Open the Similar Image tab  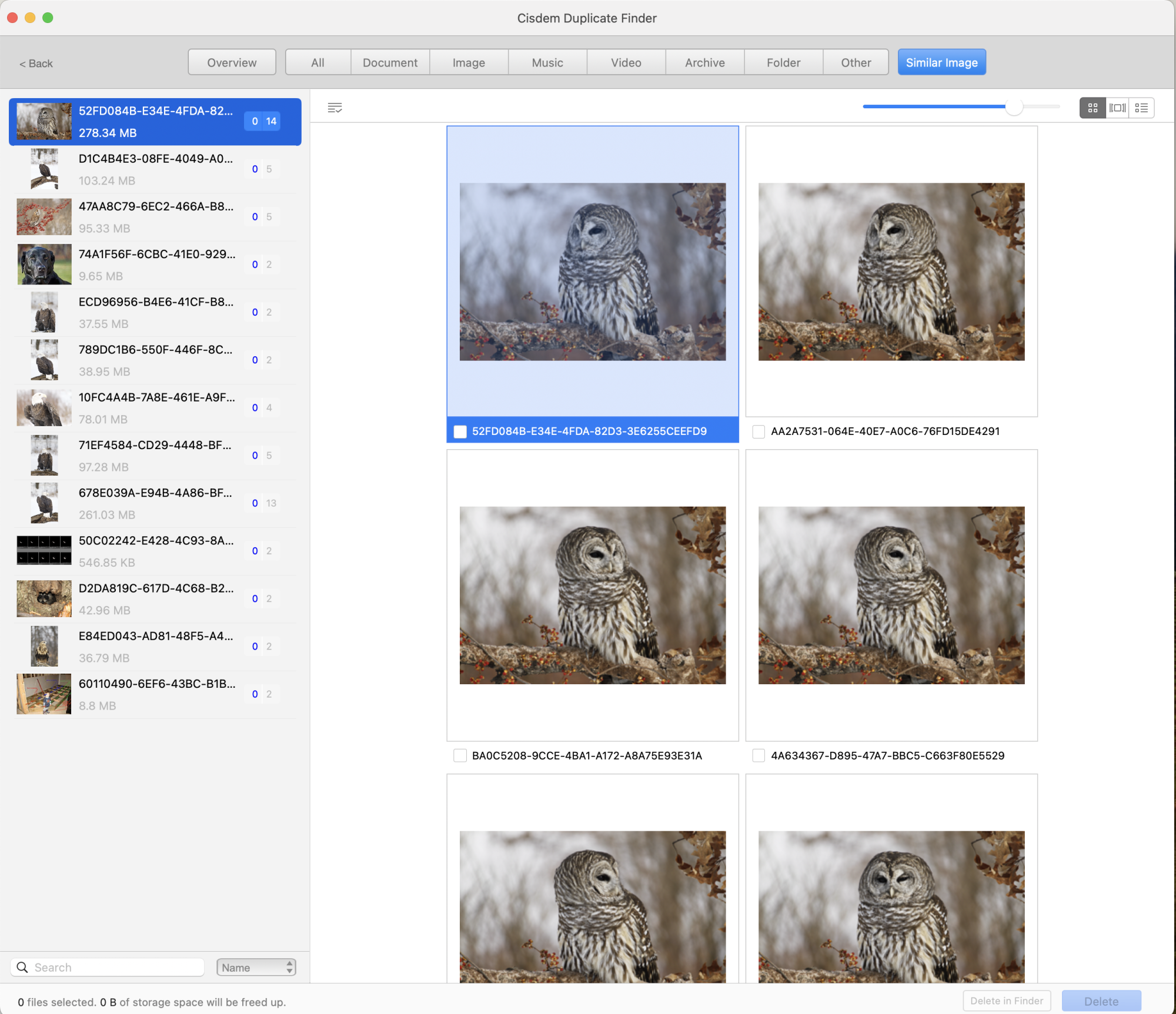point(941,62)
